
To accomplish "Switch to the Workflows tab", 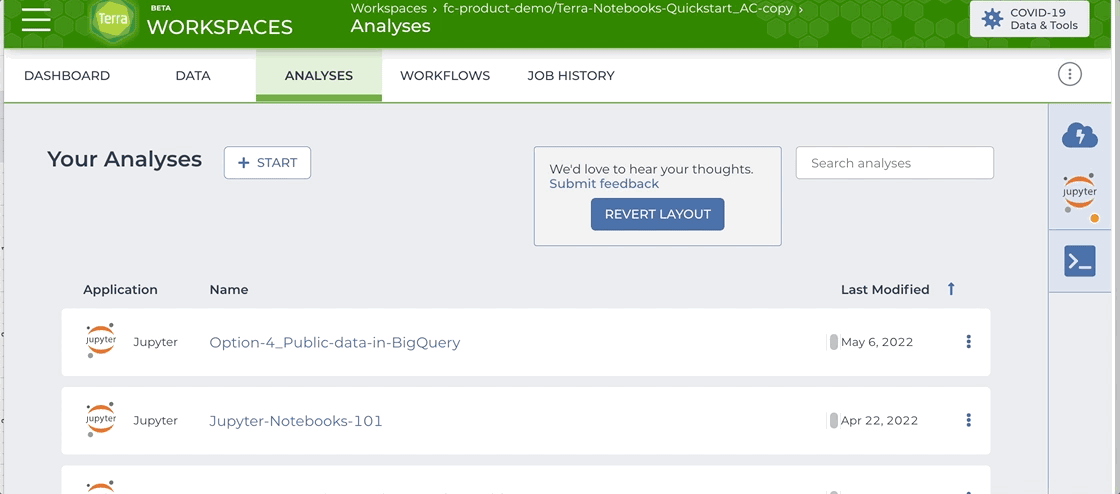I will coord(445,76).
